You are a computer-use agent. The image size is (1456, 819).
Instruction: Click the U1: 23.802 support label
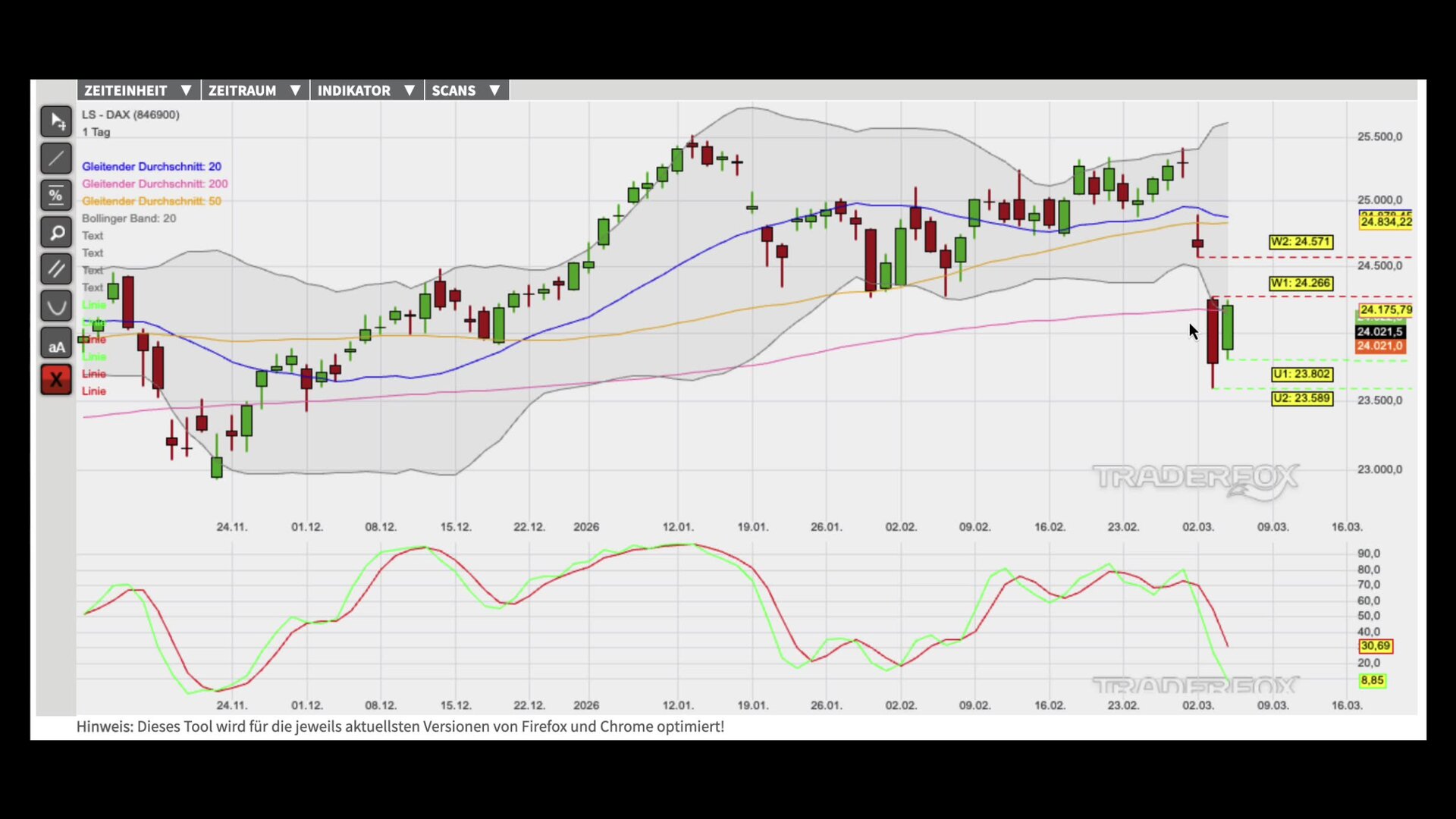pos(1301,374)
